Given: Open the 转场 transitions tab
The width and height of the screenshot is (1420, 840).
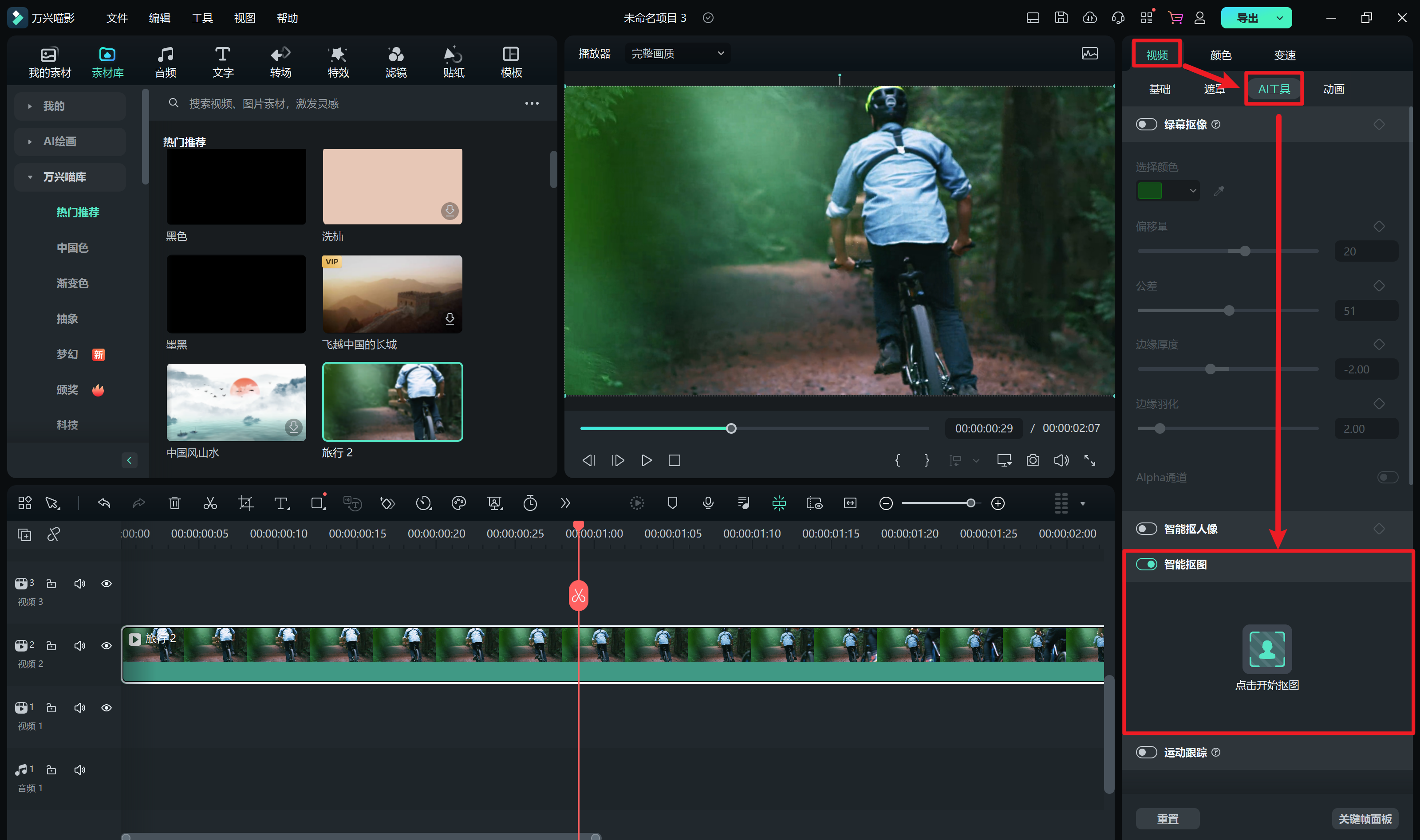Looking at the screenshot, I should pyautogui.click(x=280, y=62).
